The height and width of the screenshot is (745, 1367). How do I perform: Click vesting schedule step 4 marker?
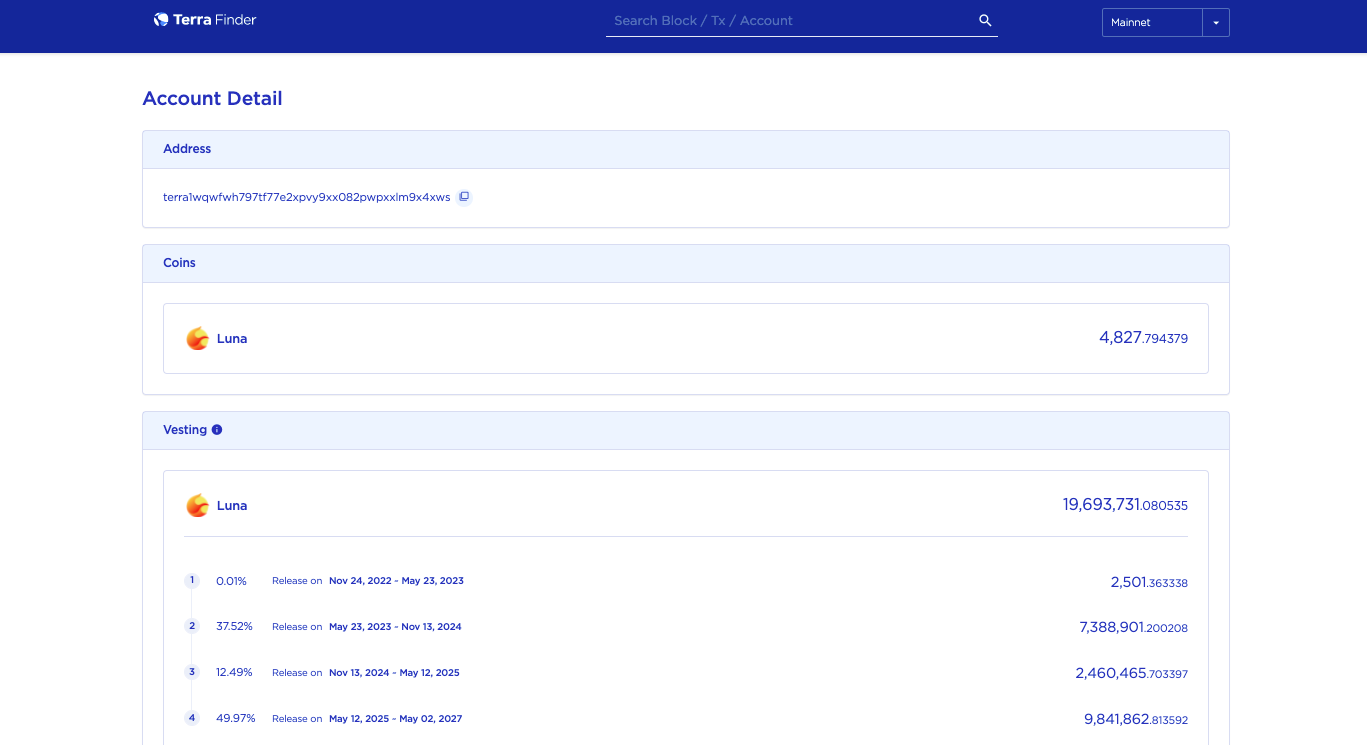(x=192, y=719)
